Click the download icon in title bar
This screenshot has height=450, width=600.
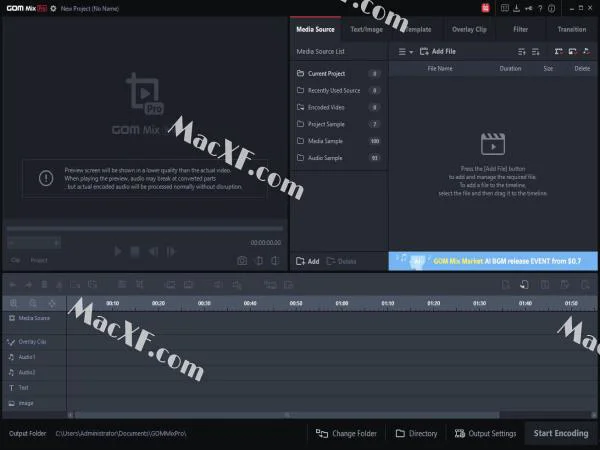click(x=516, y=8)
